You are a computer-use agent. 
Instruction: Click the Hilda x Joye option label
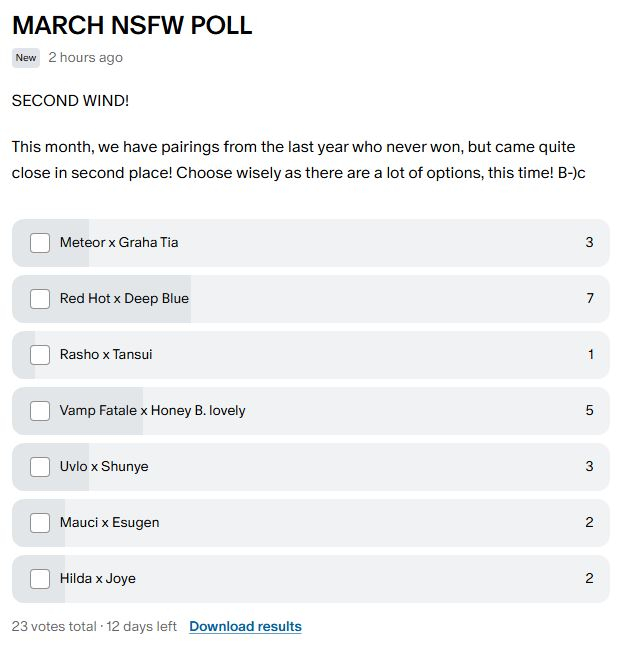(98, 579)
